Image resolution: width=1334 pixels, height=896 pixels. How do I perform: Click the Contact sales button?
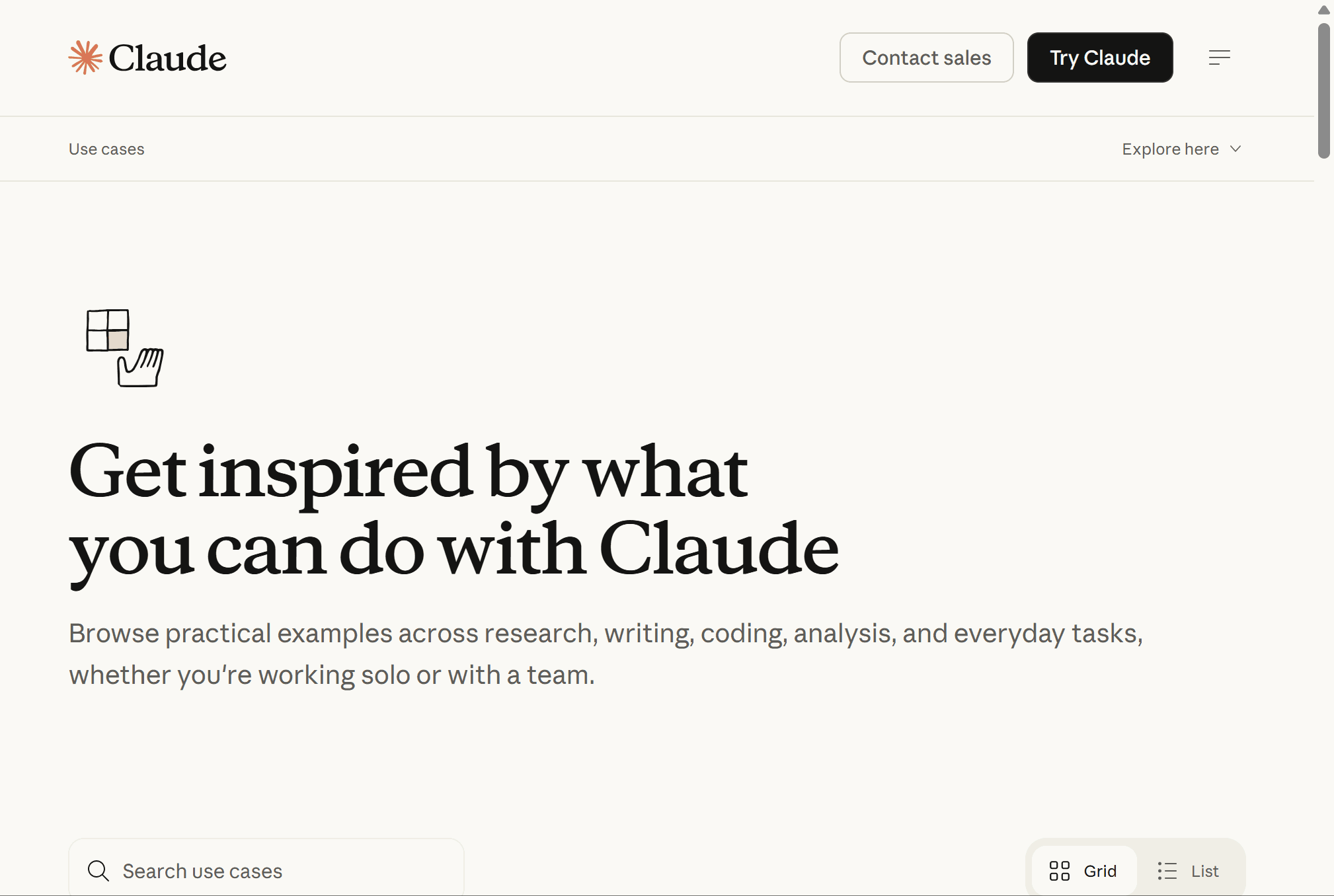tap(925, 57)
